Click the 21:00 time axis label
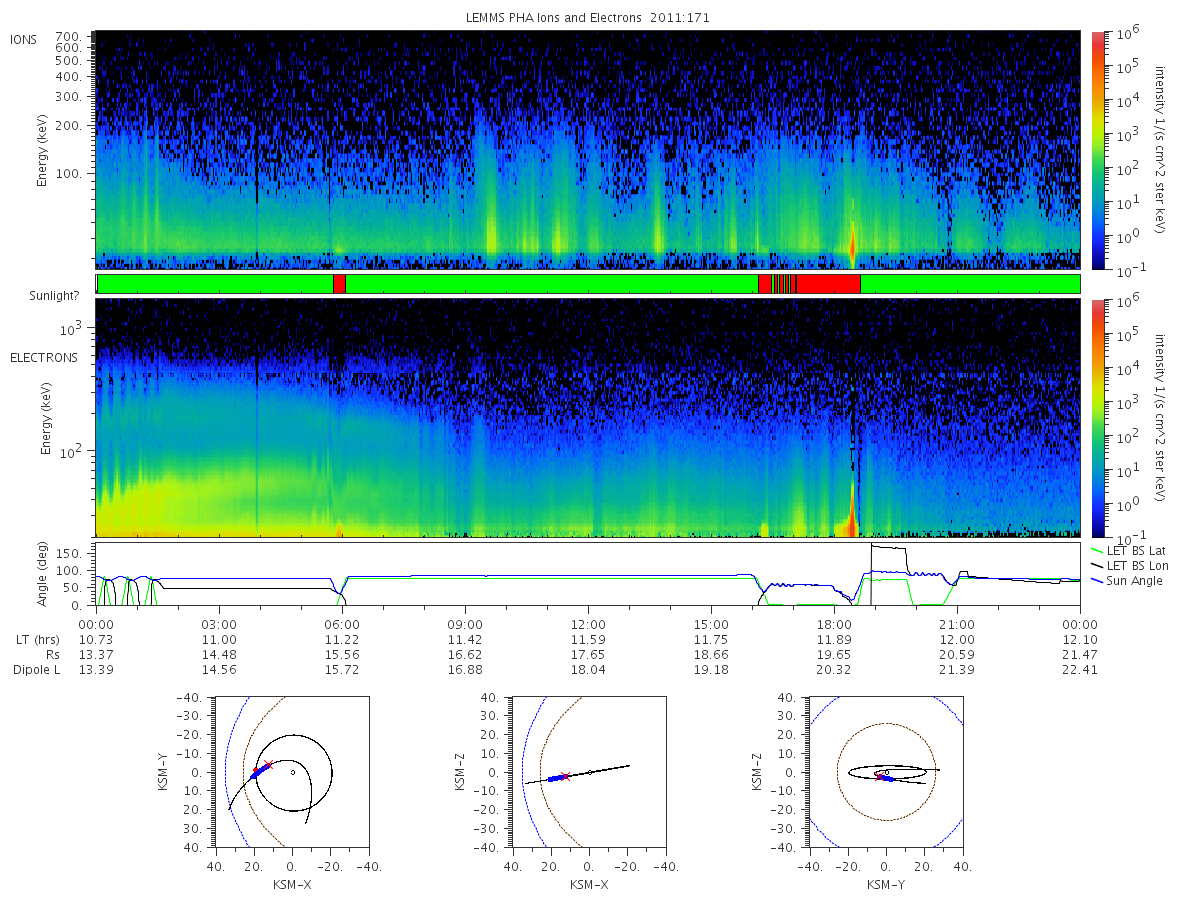This screenshot has height=900, width=1200. (x=957, y=623)
